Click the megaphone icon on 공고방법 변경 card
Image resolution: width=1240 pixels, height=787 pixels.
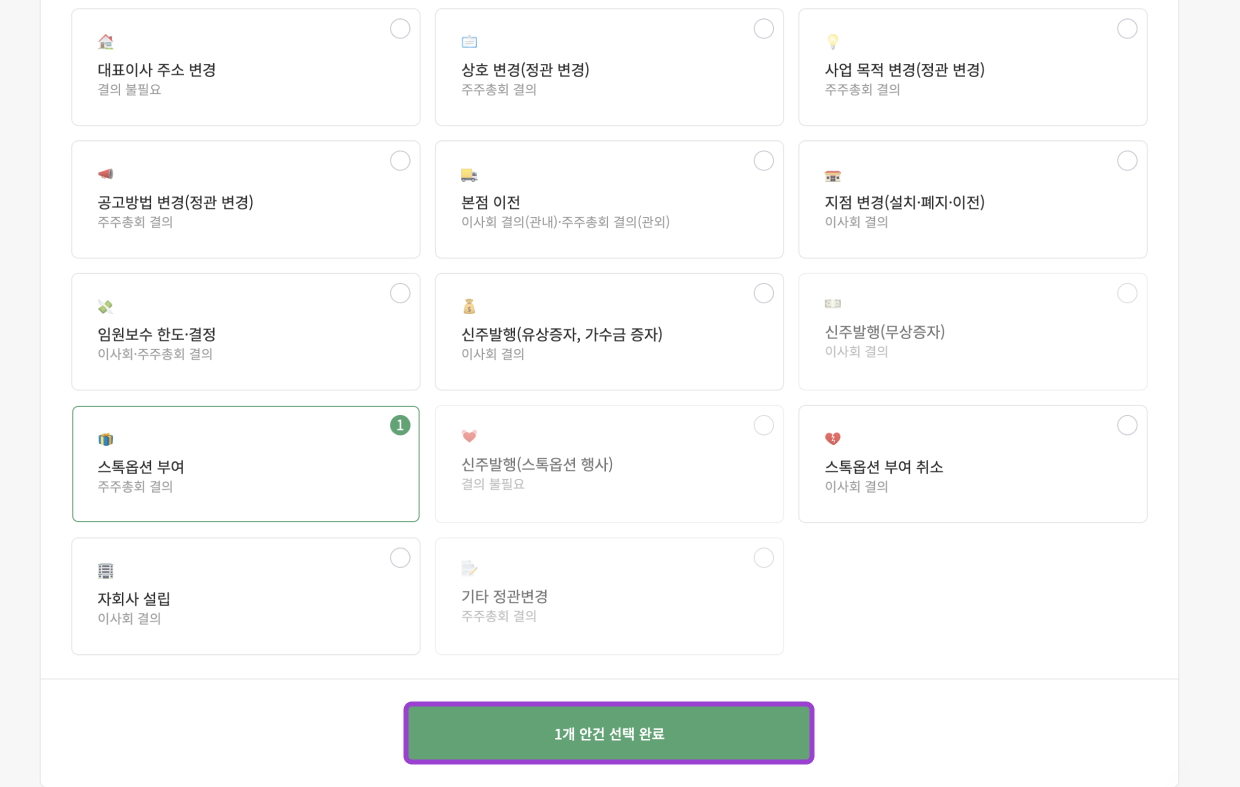(x=105, y=174)
